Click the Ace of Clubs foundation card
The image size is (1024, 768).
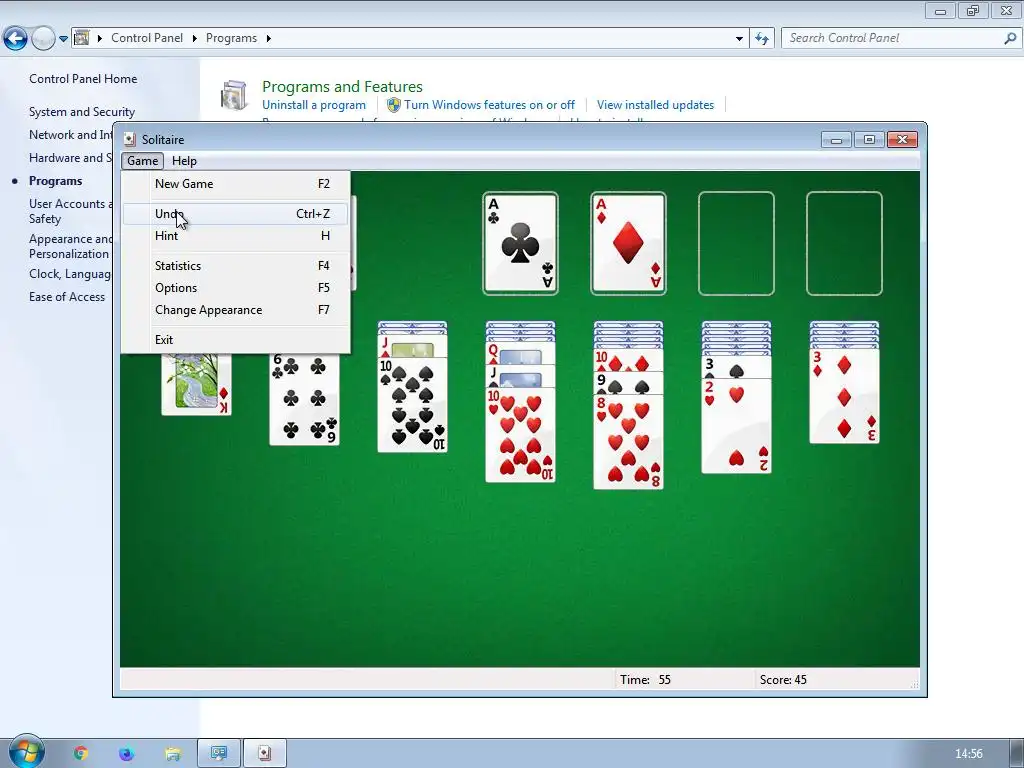[x=520, y=243]
